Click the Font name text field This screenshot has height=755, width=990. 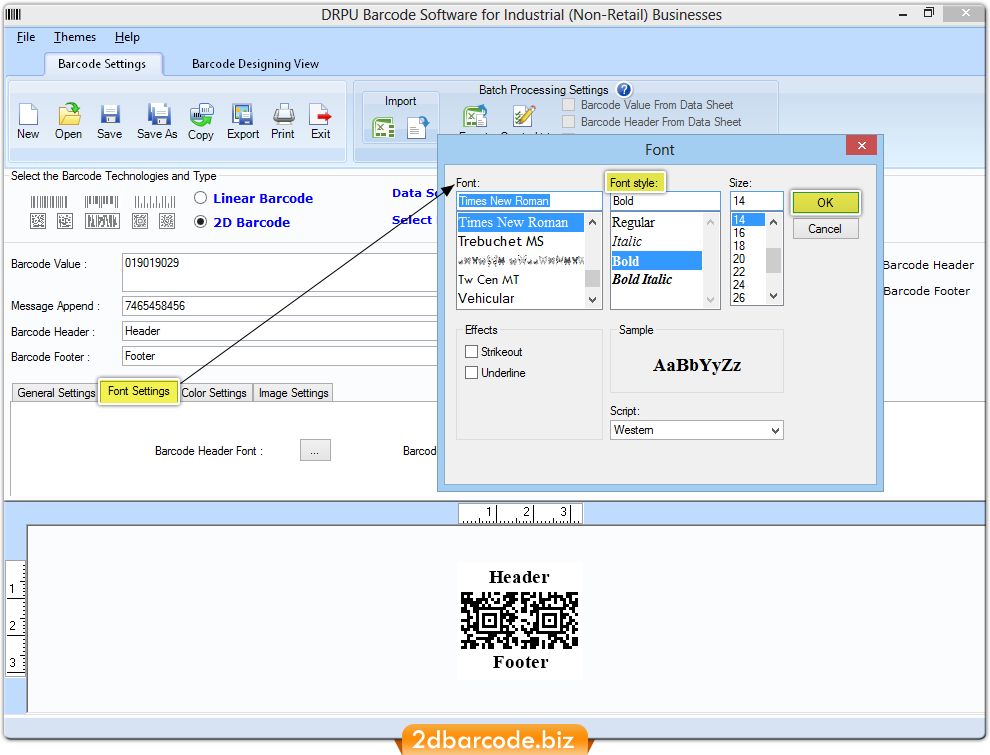click(x=529, y=201)
